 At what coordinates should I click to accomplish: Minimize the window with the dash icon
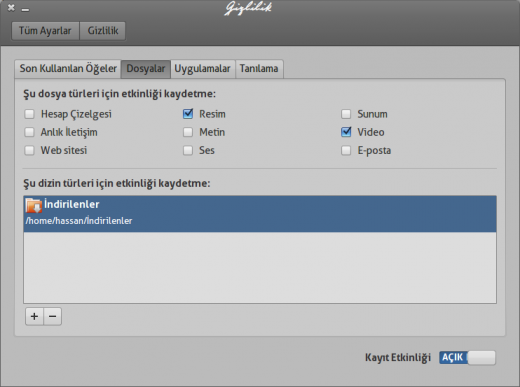point(25,10)
